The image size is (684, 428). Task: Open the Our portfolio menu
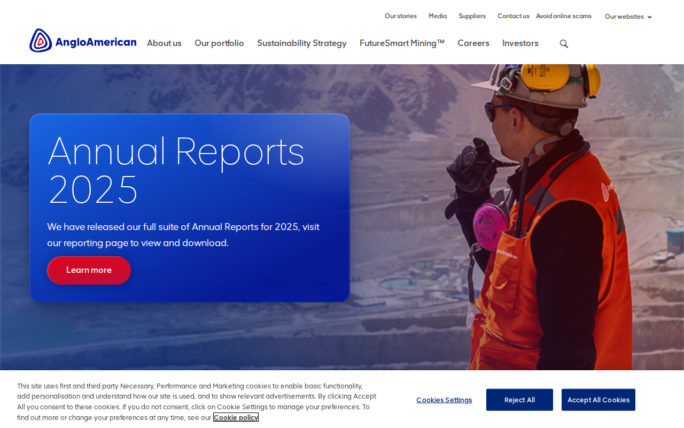[219, 43]
